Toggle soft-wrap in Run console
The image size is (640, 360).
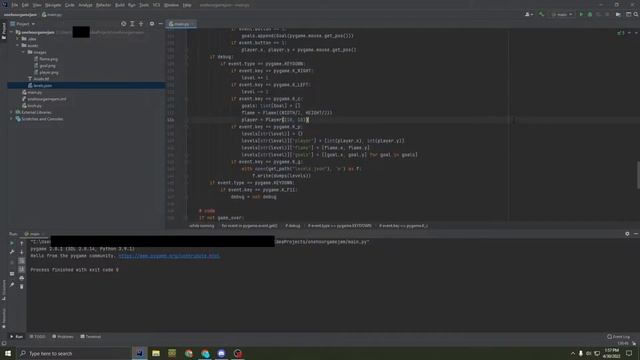[22, 261]
